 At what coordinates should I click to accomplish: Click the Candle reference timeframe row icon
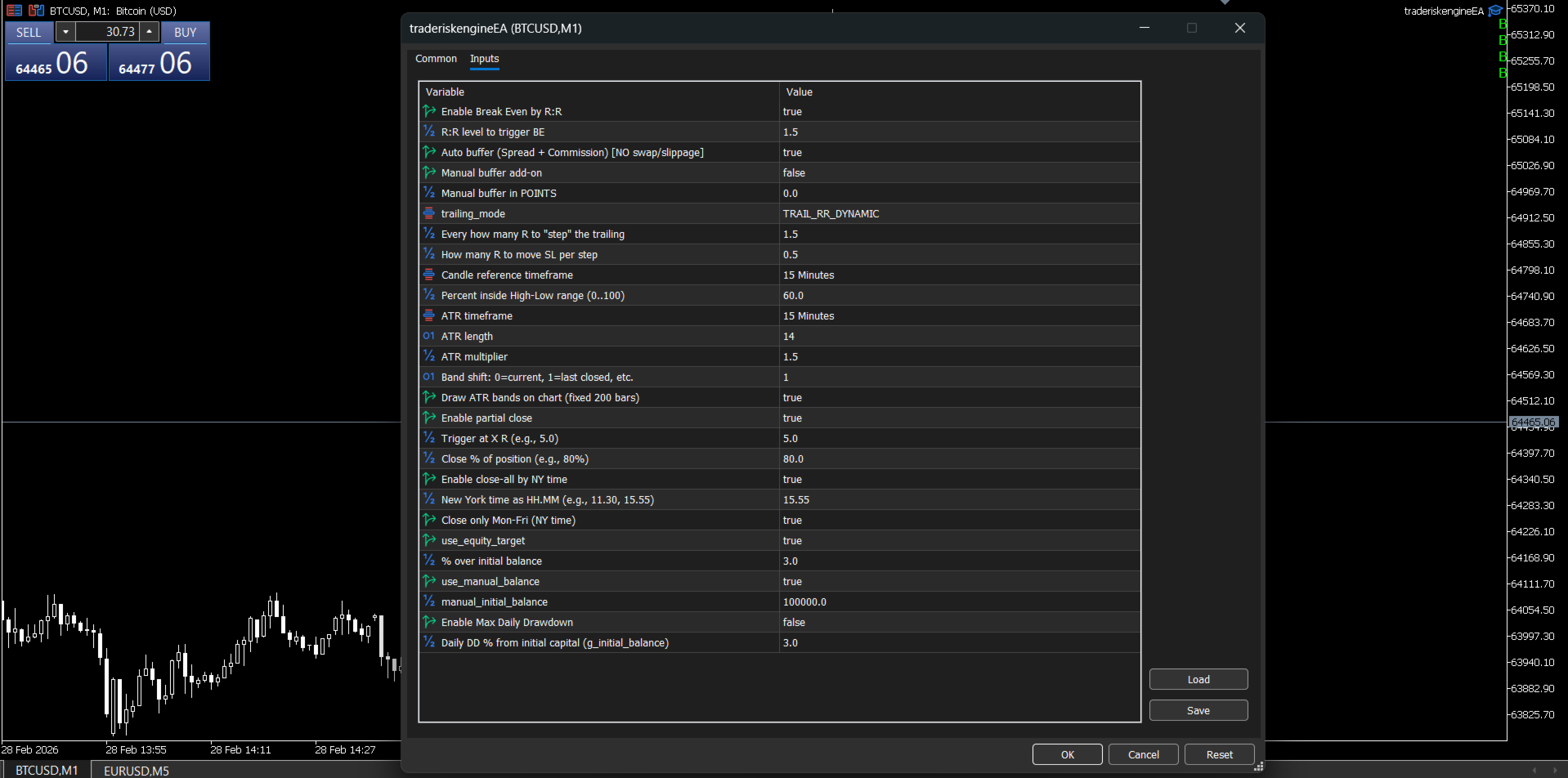point(429,275)
